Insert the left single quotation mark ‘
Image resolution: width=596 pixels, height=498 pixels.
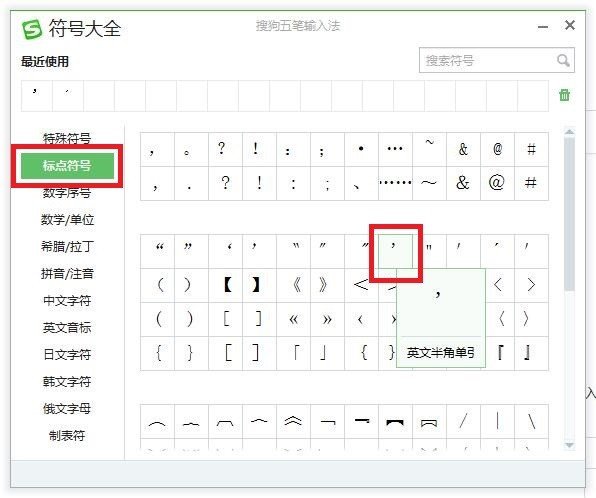(x=225, y=251)
